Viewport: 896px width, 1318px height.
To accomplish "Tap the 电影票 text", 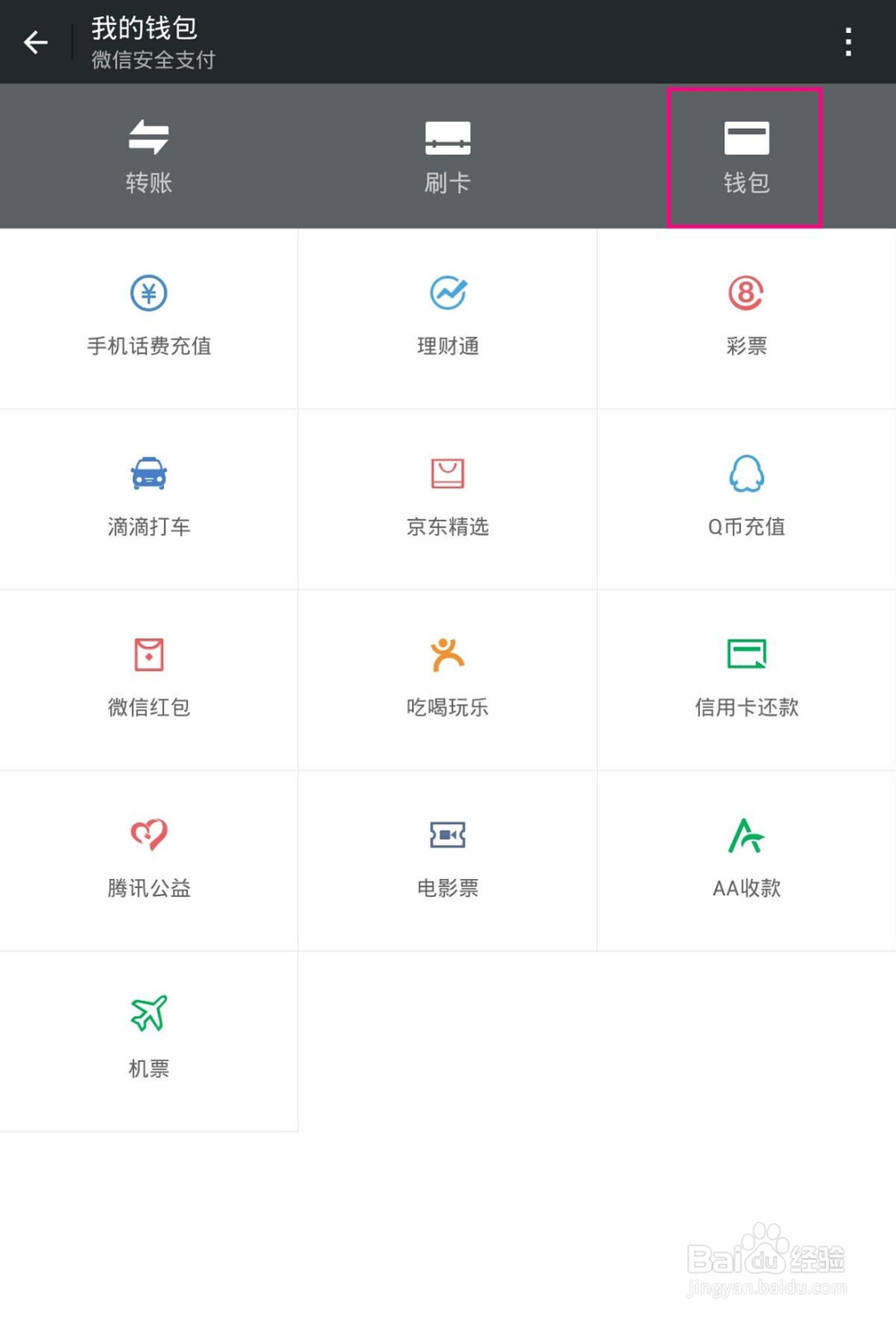I will [447, 888].
